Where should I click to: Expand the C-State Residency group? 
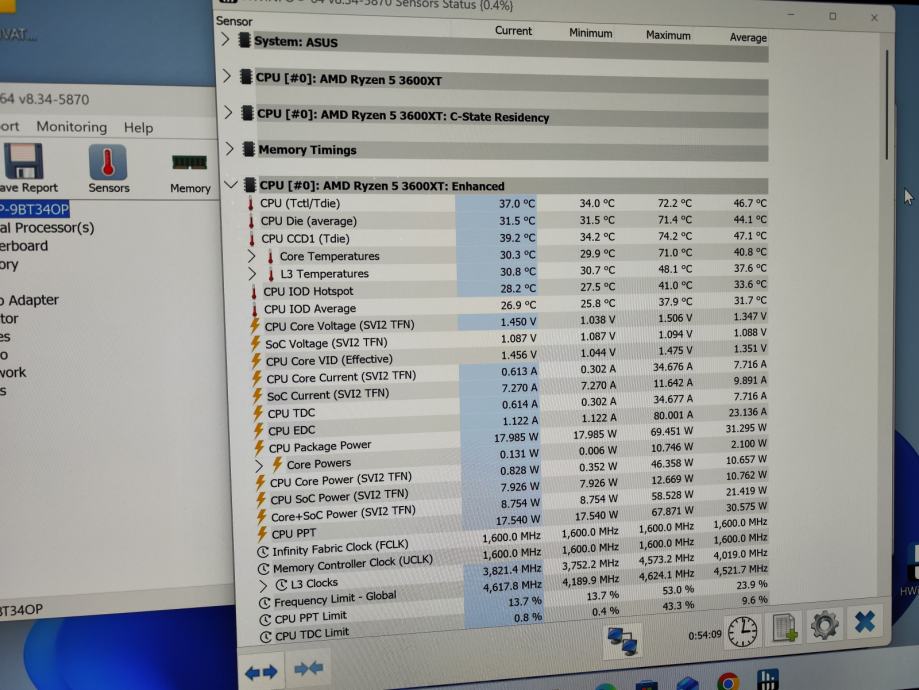coord(229,112)
